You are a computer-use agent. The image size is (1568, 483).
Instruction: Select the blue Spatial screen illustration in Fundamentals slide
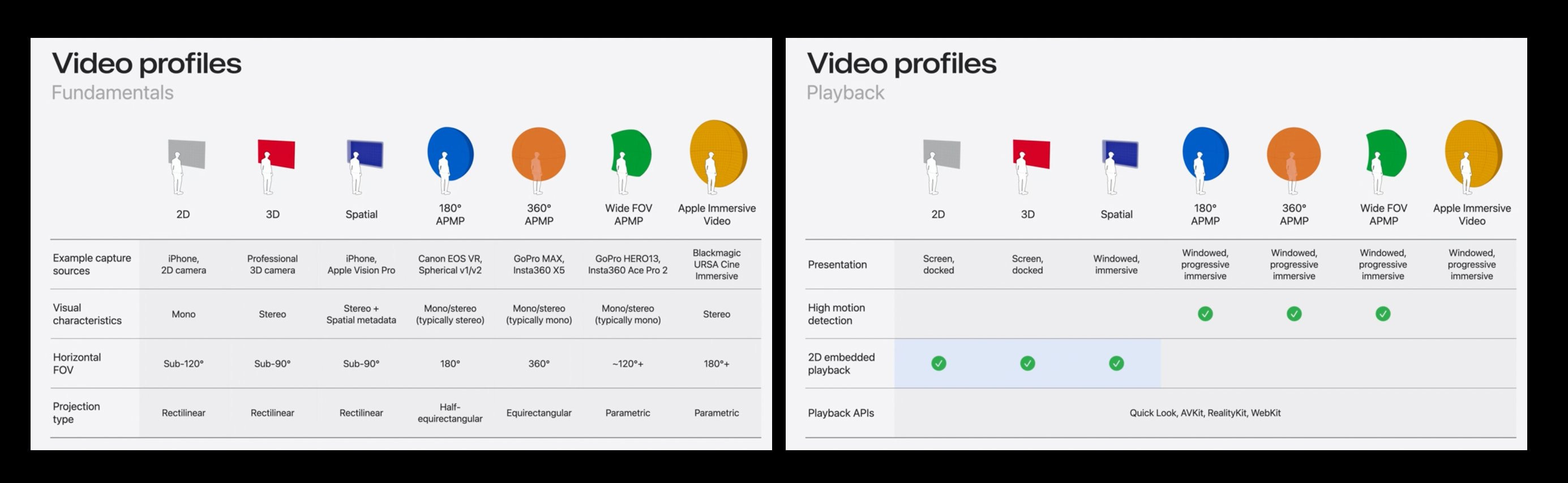point(365,154)
